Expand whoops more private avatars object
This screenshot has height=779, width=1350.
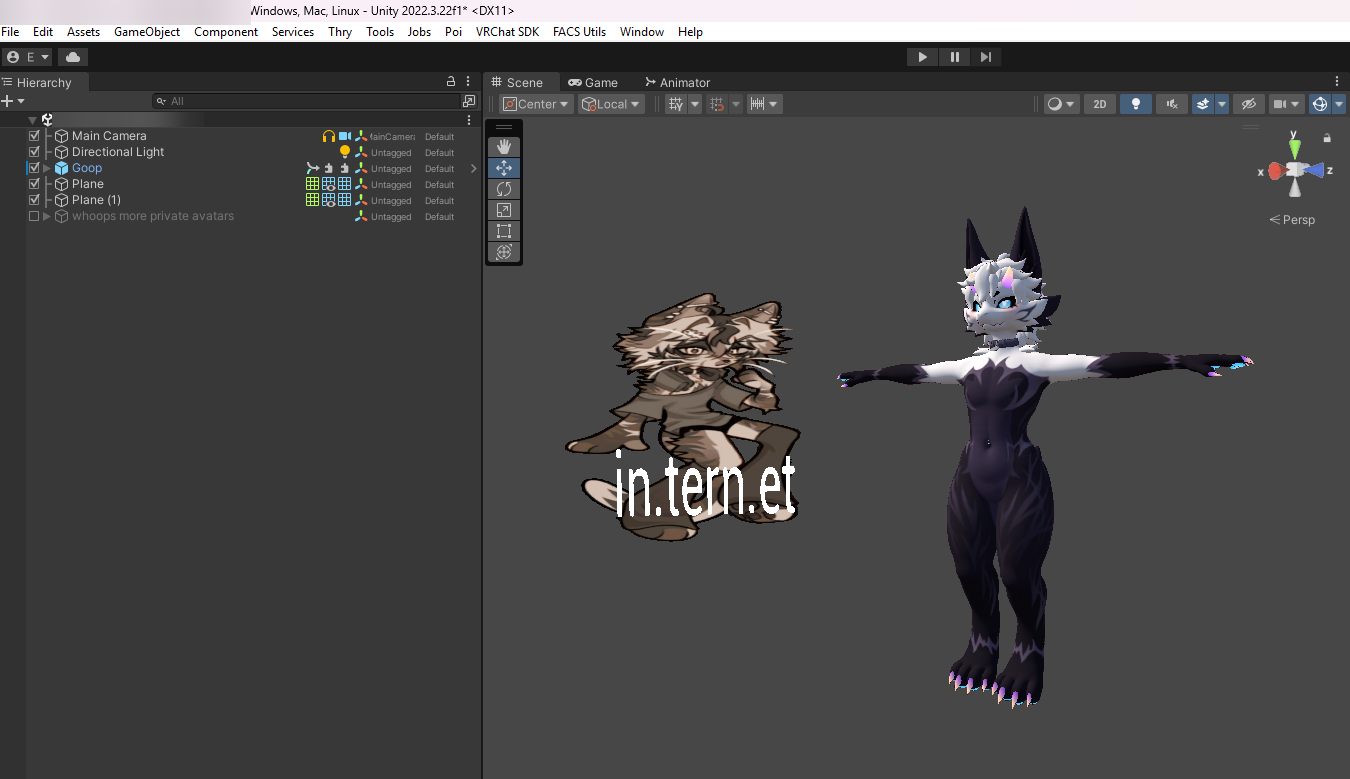click(x=47, y=216)
